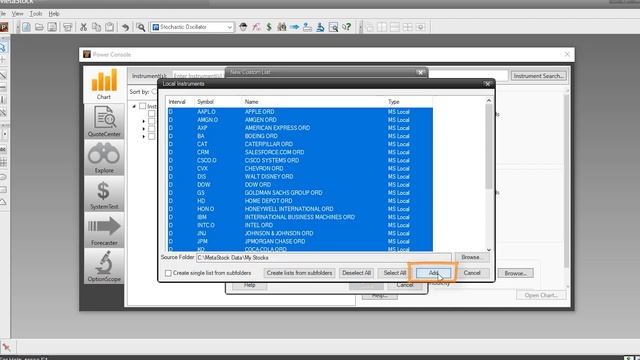Open the Chart section in Power Console

(x=104, y=84)
